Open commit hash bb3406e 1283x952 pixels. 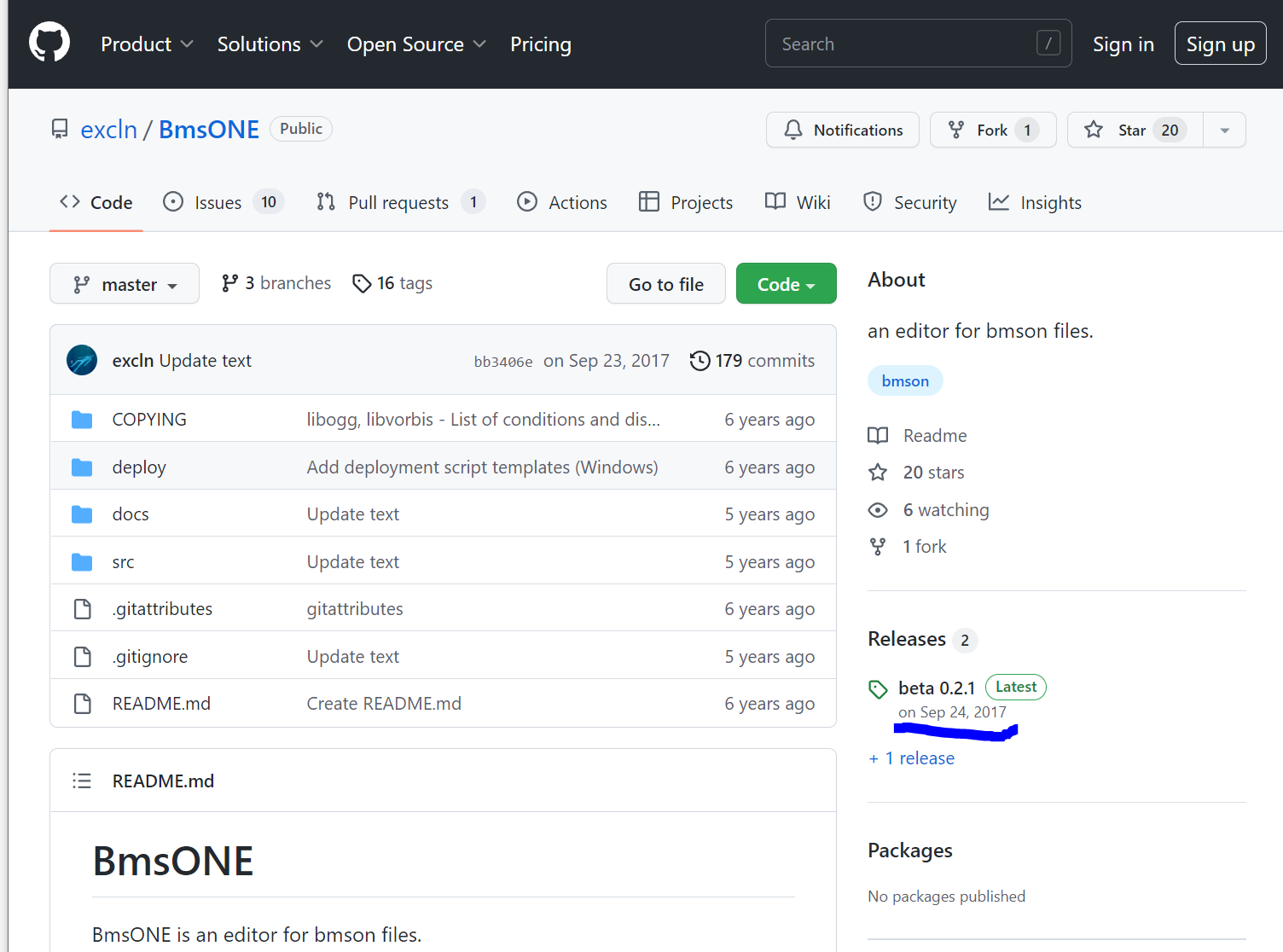[x=503, y=362]
